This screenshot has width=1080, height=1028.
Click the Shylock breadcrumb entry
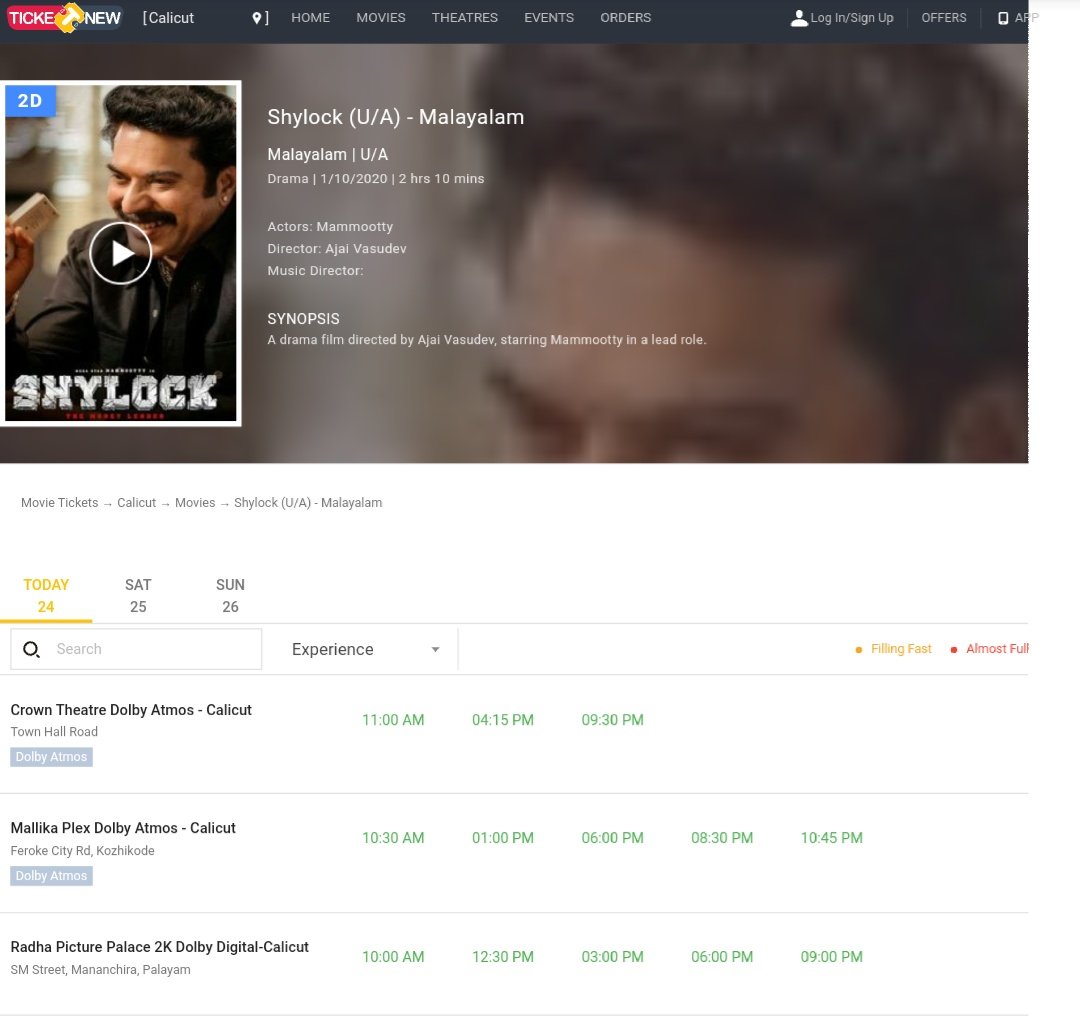tap(308, 503)
